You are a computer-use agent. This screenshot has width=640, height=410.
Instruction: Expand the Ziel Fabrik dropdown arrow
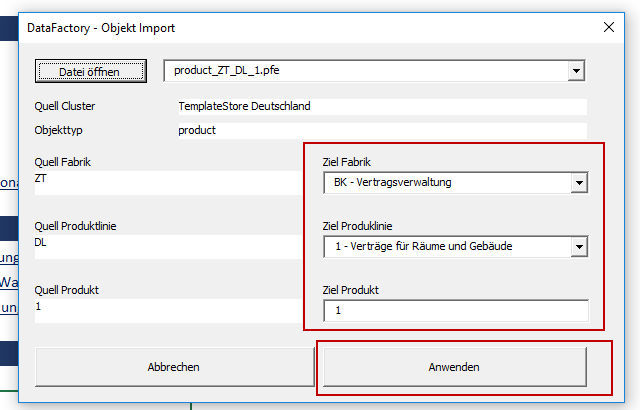(x=578, y=183)
